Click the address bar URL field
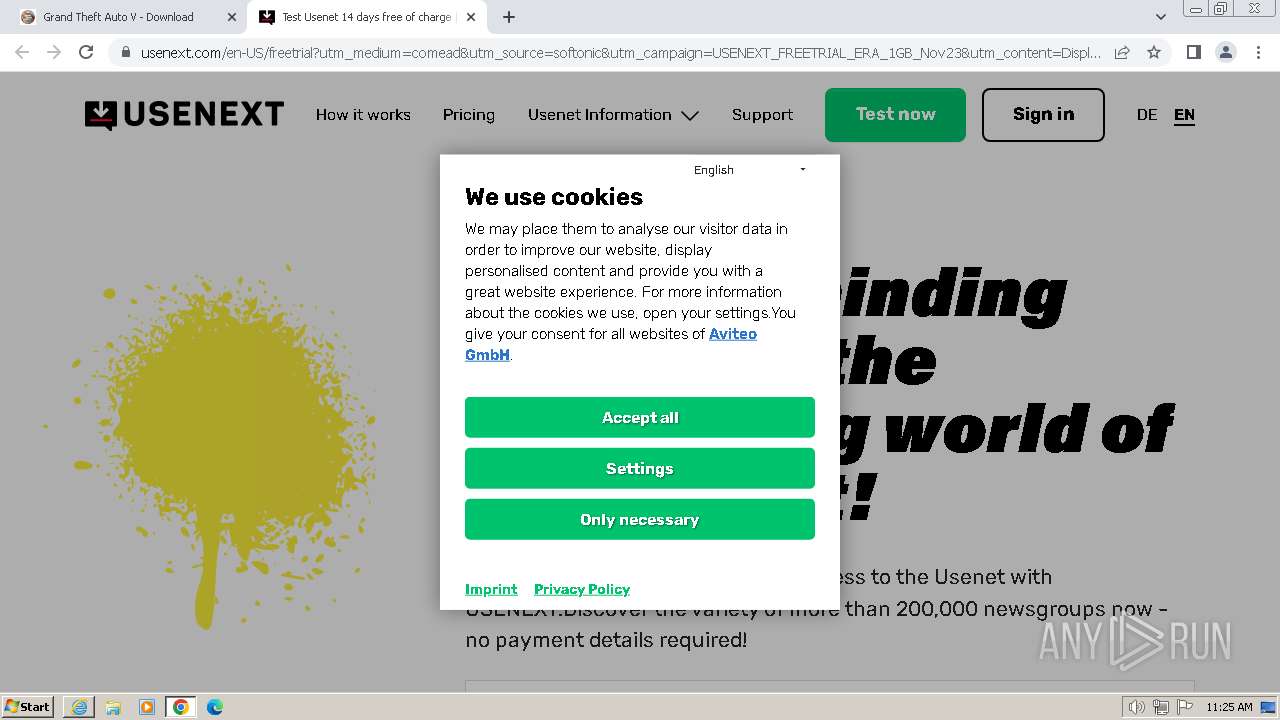 click(620, 52)
